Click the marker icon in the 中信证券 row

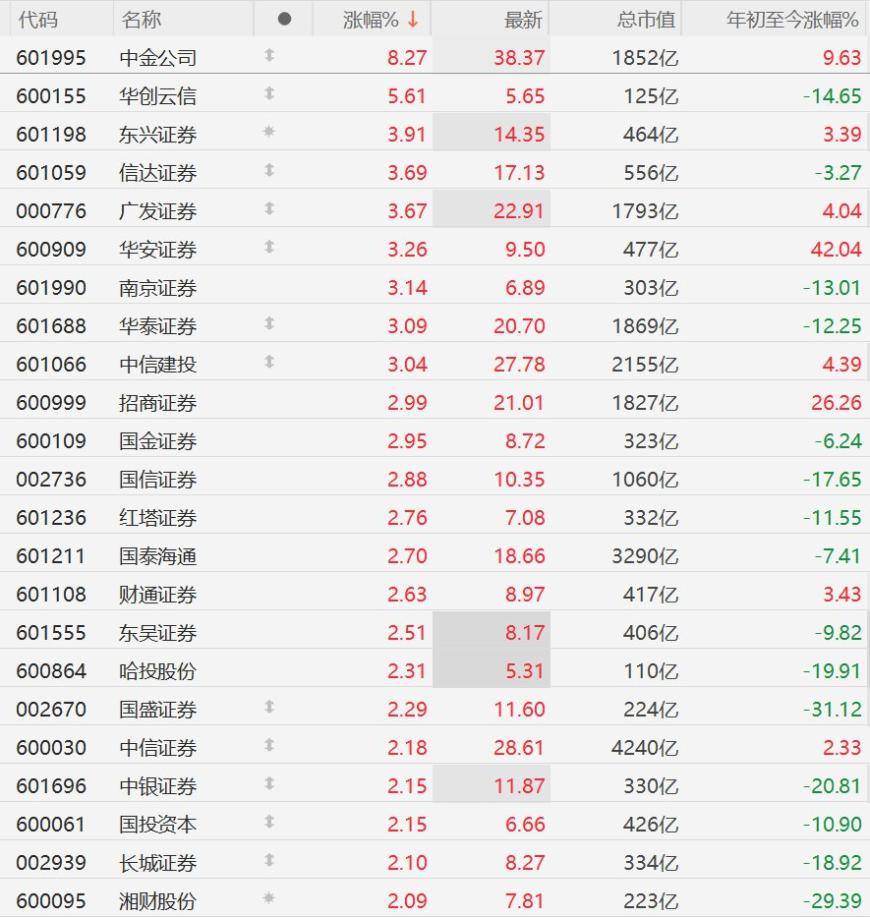[269, 745]
